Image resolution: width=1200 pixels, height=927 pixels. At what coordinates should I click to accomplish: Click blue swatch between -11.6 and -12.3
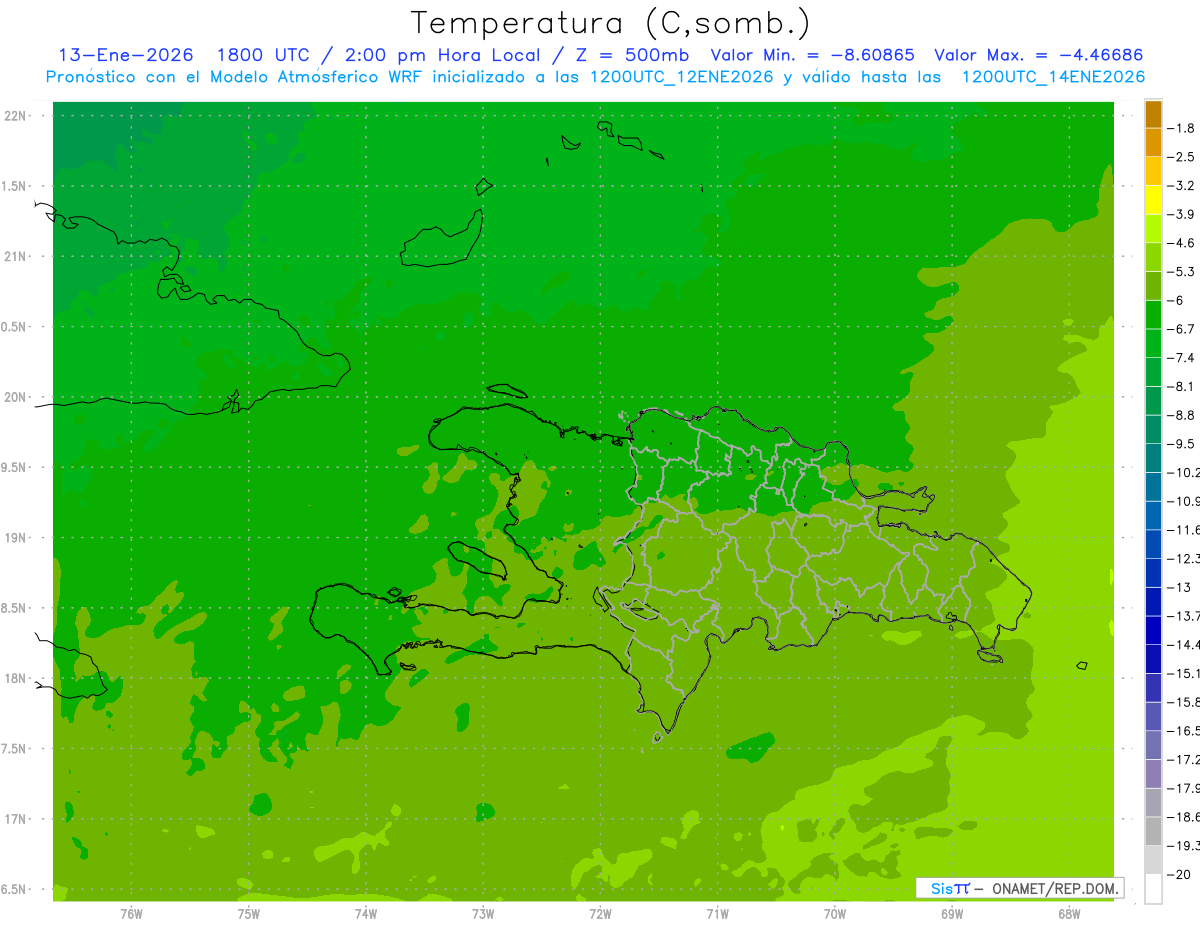point(1153,545)
